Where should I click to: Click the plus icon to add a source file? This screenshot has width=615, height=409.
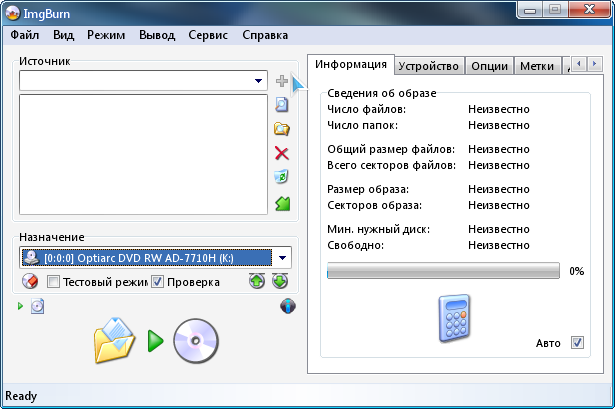click(282, 81)
